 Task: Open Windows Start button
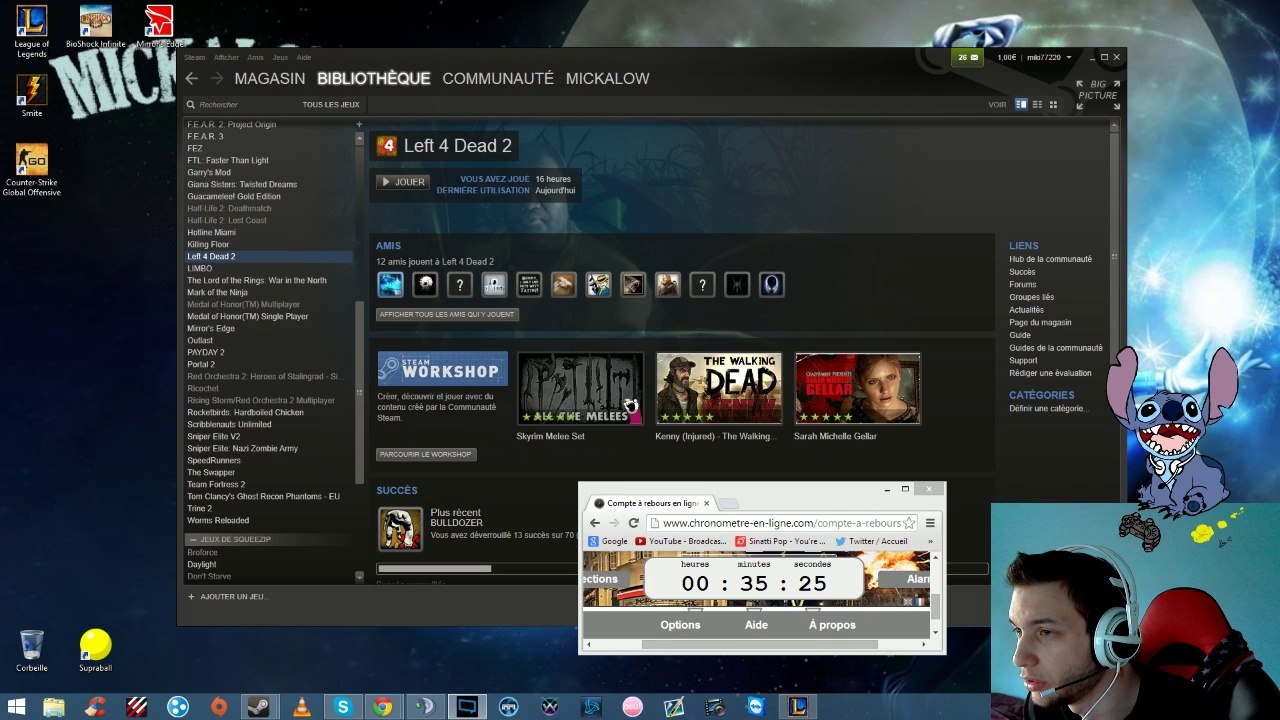pyautogui.click(x=16, y=707)
